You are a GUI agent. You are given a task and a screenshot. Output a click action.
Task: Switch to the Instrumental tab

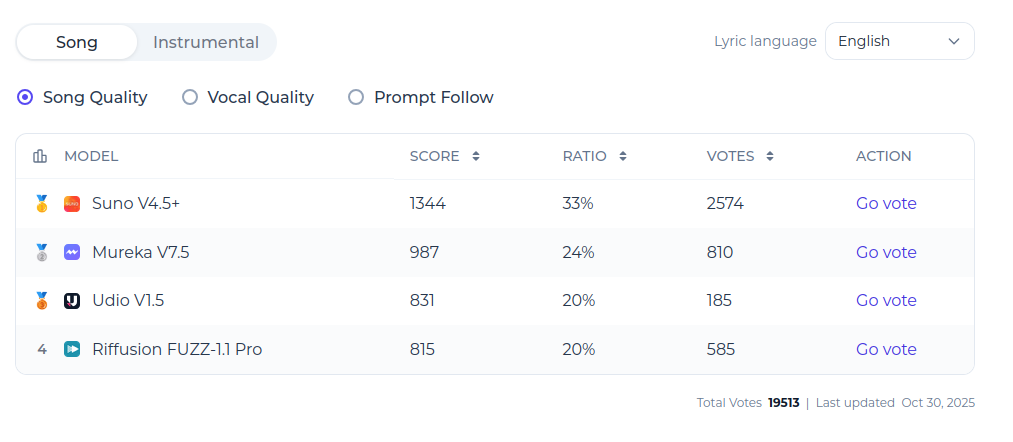pos(206,42)
